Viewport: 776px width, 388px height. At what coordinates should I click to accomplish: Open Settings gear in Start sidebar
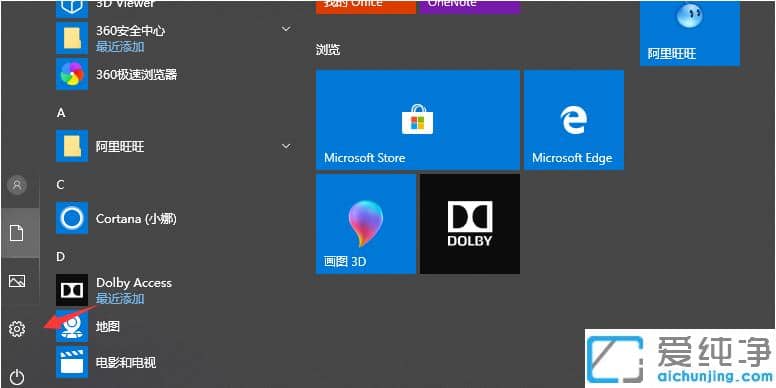point(17,329)
